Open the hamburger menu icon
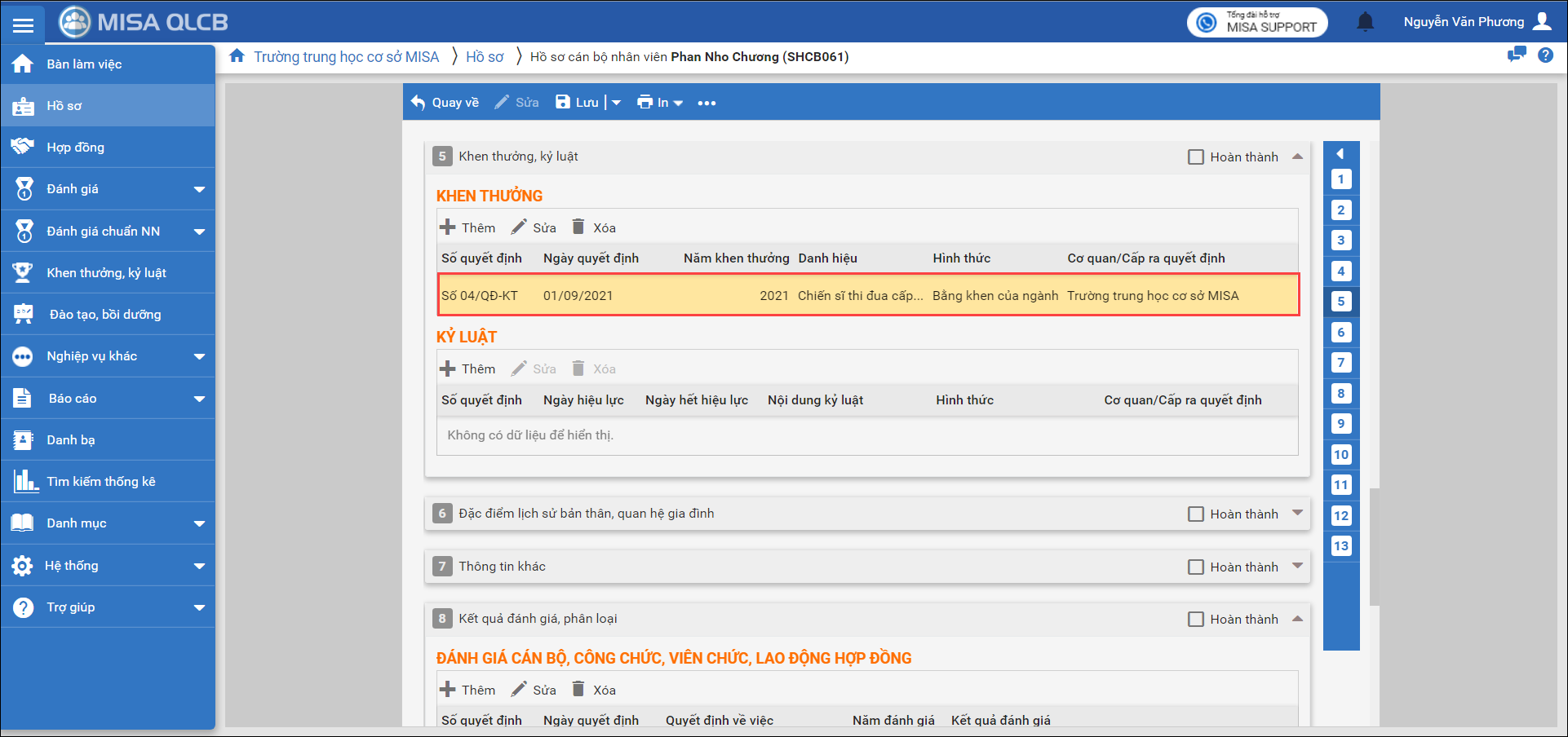This screenshot has width=1568, height=737. [x=23, y=24]
